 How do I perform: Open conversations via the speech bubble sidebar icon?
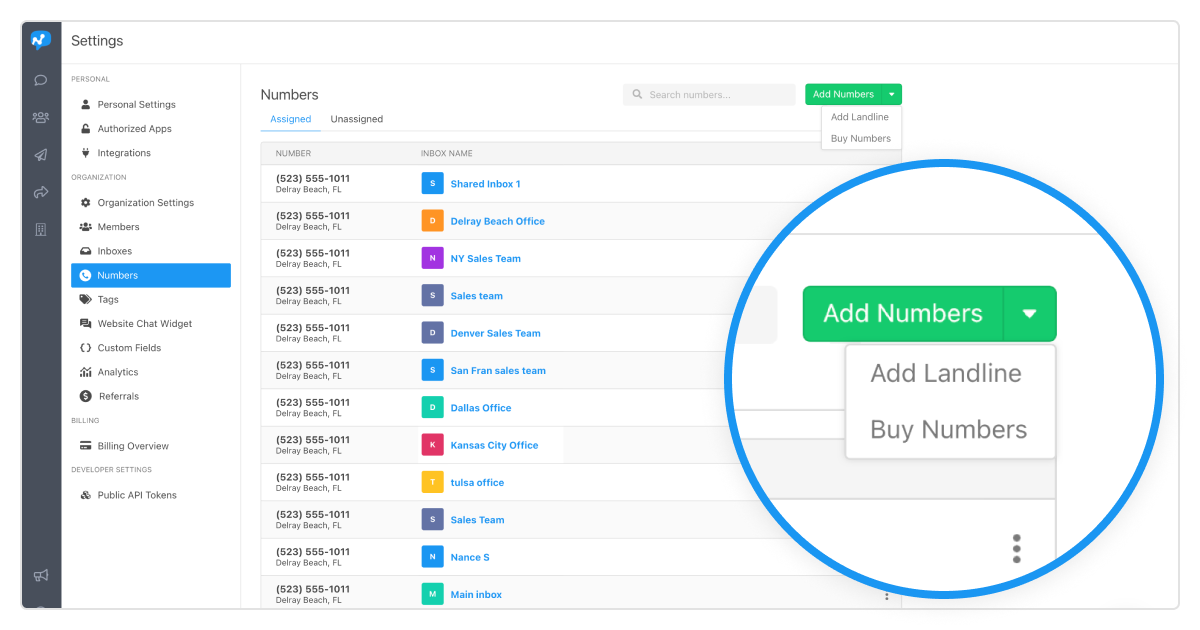click(x=41, y=80)
